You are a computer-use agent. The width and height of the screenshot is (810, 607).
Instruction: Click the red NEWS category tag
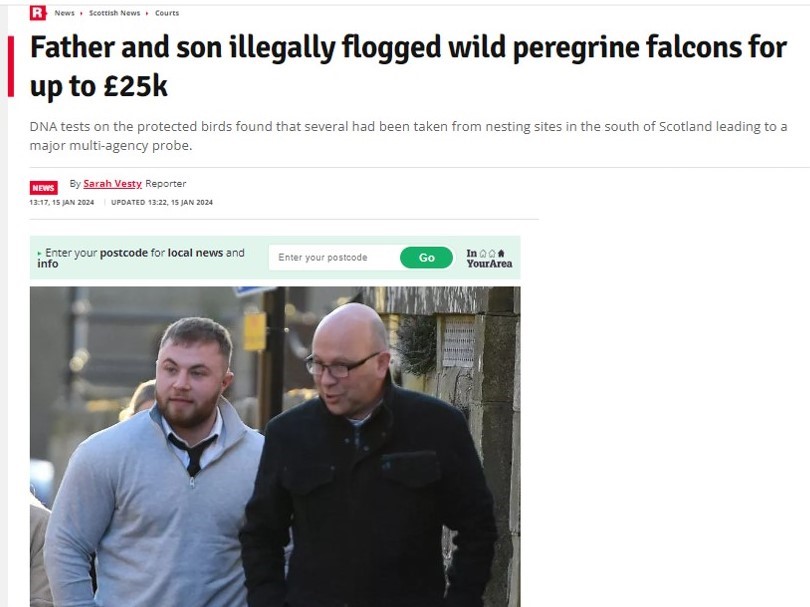[x=43, y=188]
